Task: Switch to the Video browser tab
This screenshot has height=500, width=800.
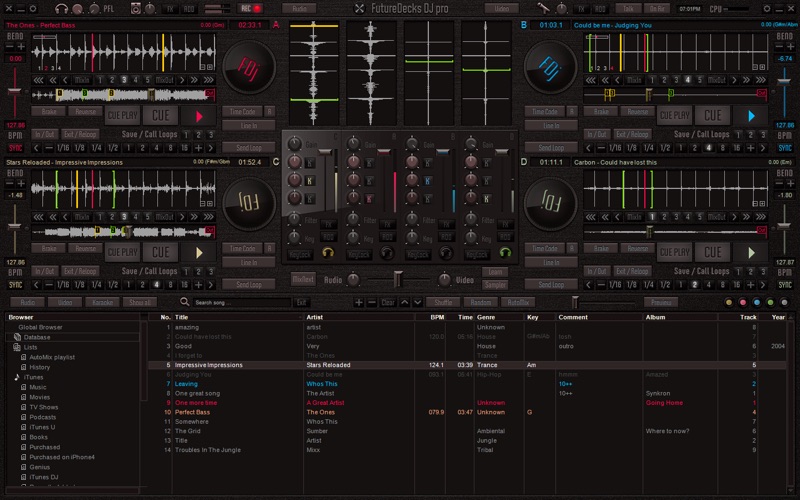Action: point(65,302)
